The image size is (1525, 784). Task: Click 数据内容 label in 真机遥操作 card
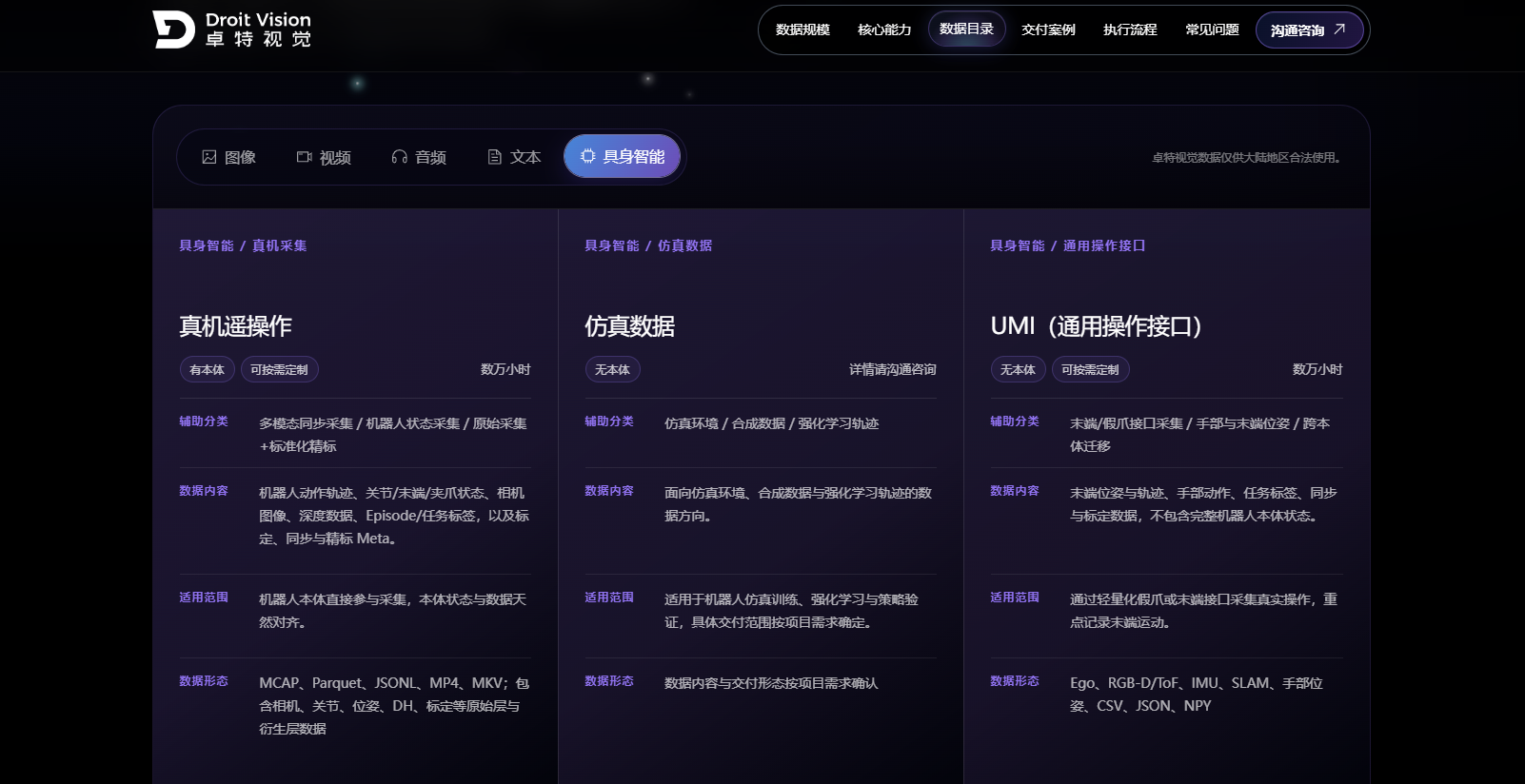click(x=204, y=490)
